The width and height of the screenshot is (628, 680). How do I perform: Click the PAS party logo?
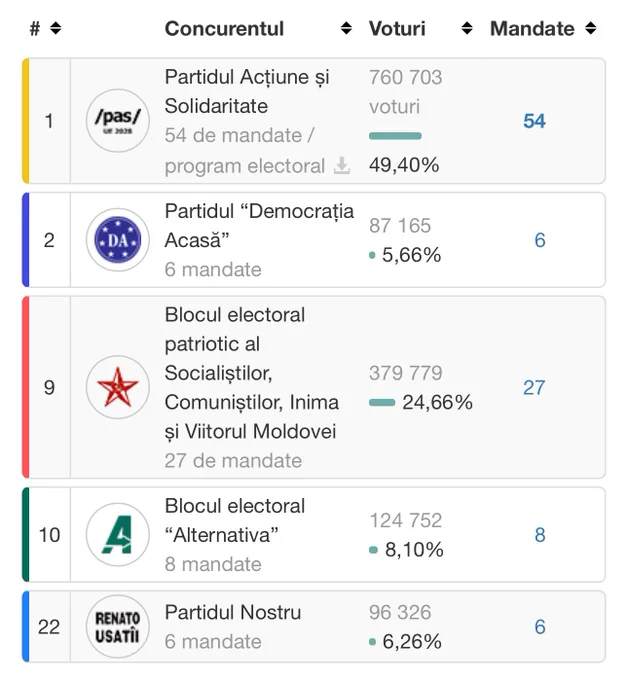(x=118, y=121)
